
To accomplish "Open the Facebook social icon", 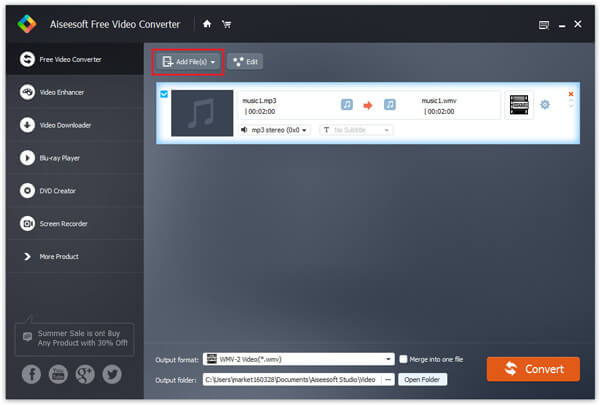I will pyautogui.click(x=33, y=374).
